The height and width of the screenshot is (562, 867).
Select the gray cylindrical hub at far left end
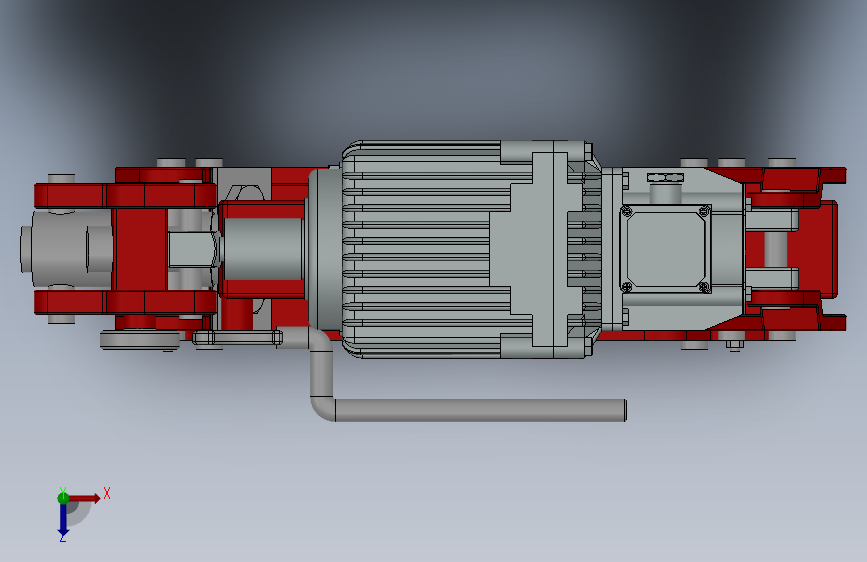tap(65, 249)
